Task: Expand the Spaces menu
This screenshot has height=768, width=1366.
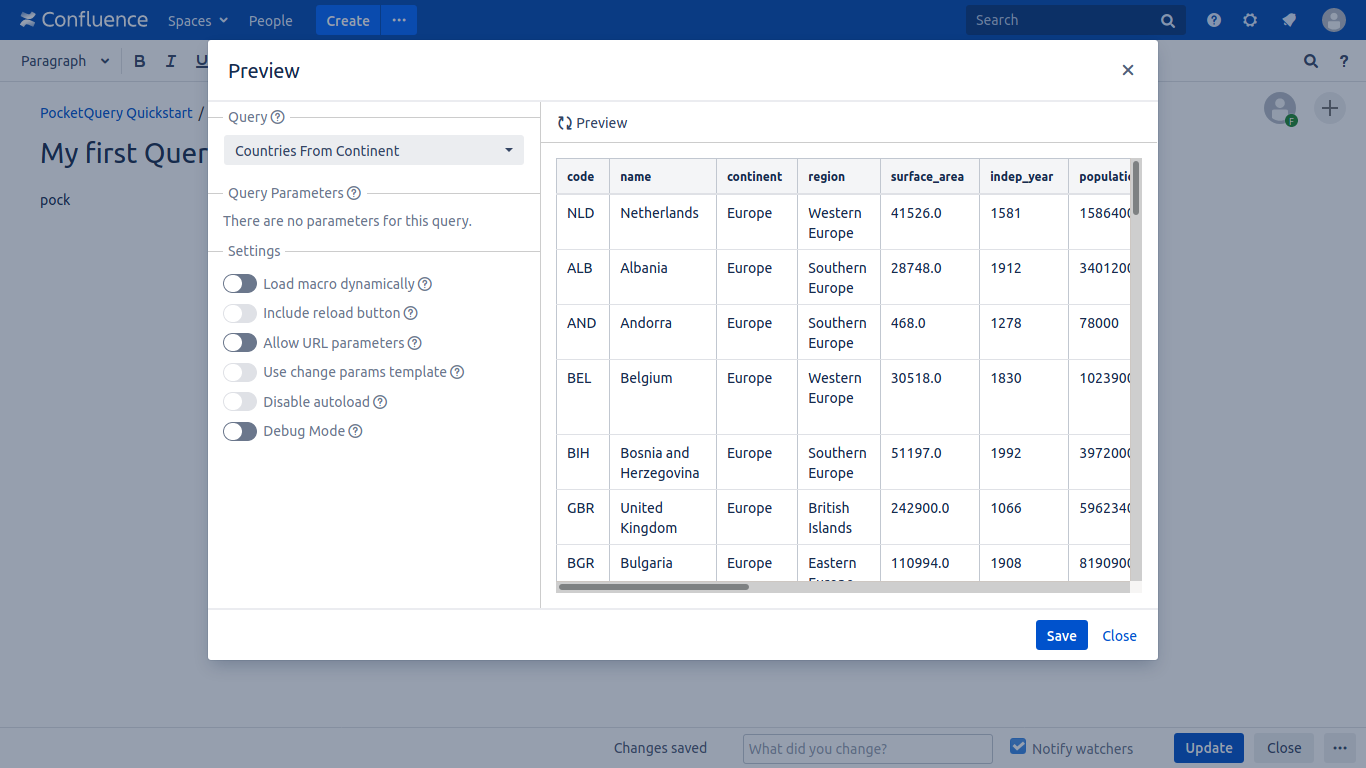Action: pyautogui.click(x=197, y=21)
